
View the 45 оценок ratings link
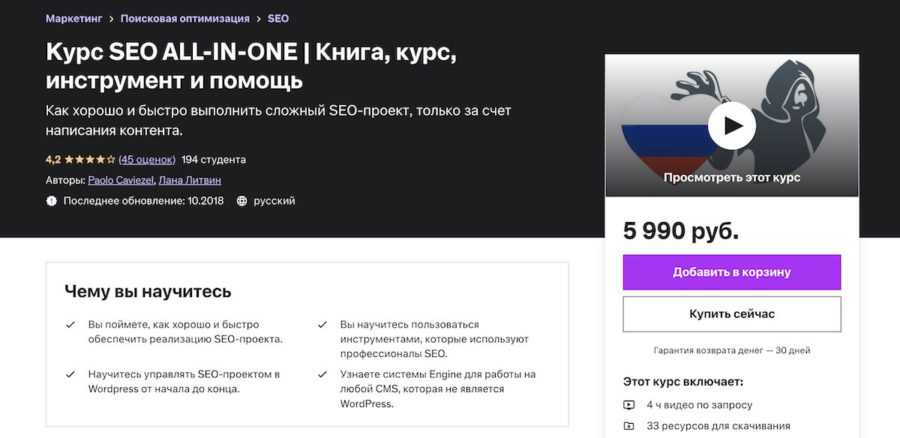(x=147, y=159)
